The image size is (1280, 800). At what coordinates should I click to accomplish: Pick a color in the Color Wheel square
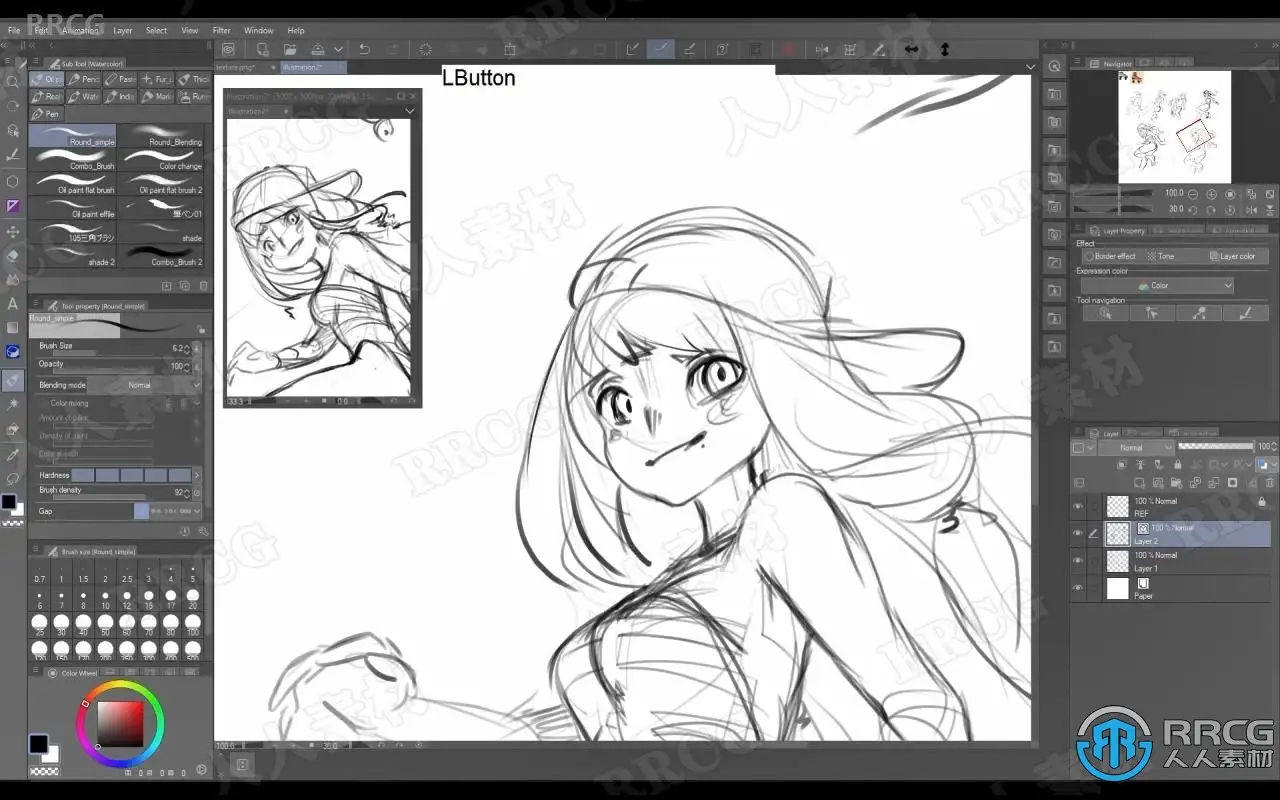(120, 724)
